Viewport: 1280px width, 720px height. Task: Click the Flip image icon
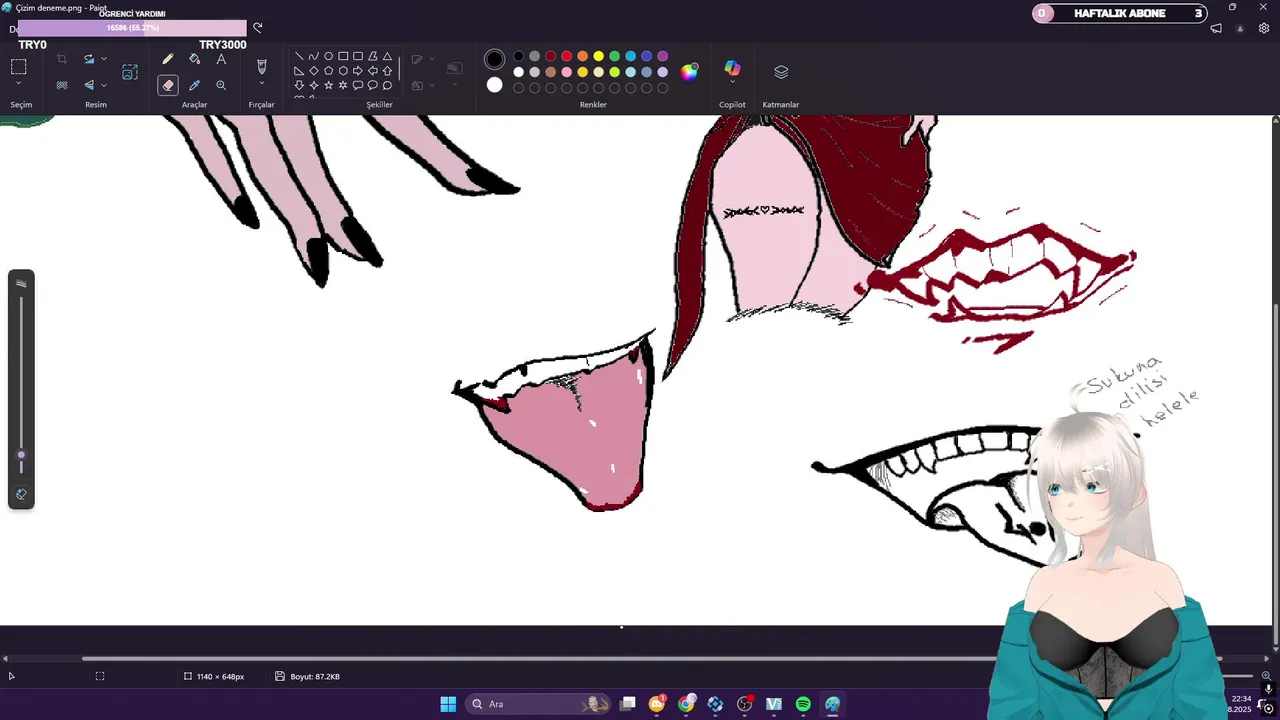89,85
